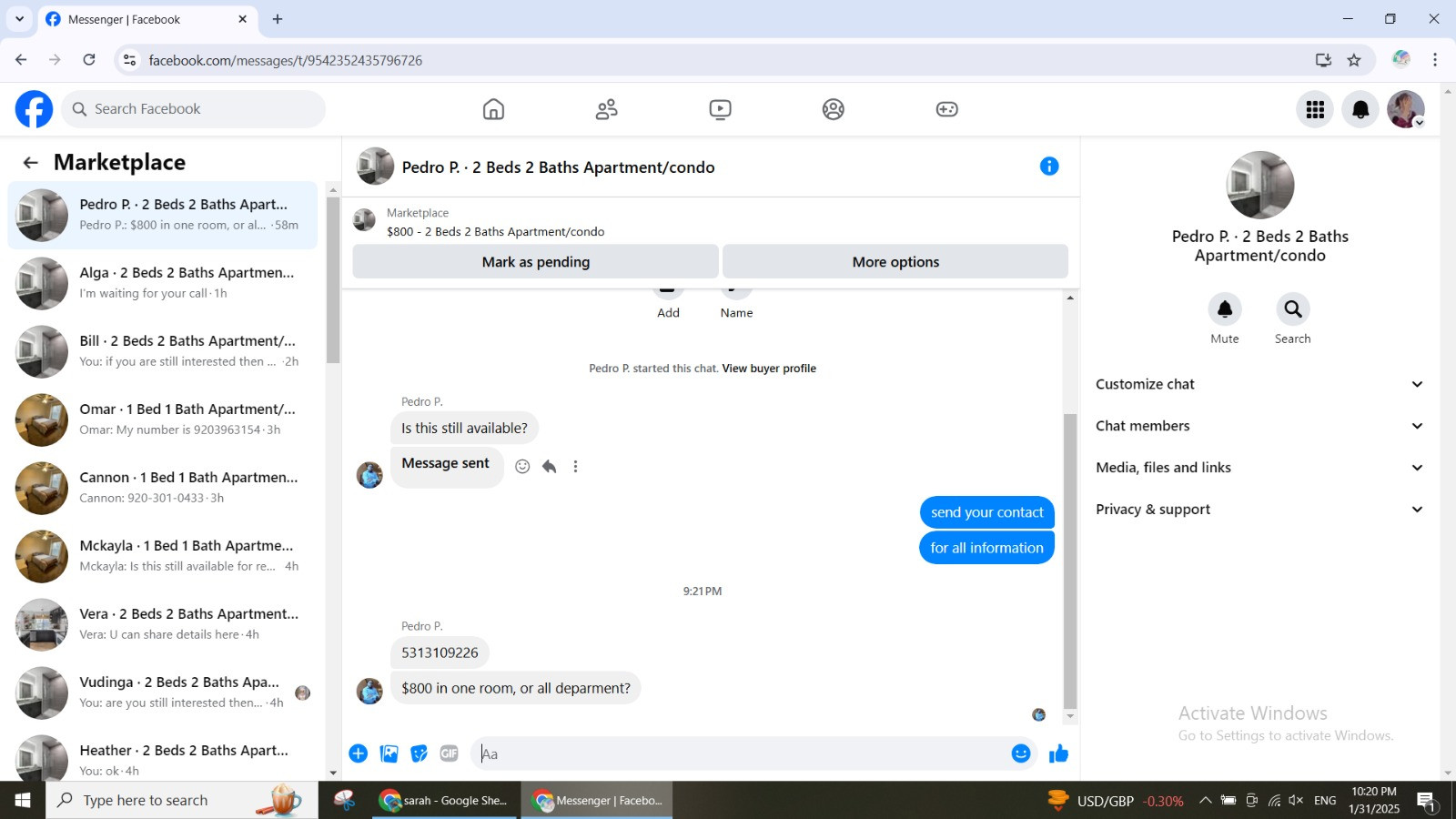Image resolution: width=1456 pixels, height=819 pixels.
Task: Reply to the 'Message sent' message
Action: click(549, 467)
